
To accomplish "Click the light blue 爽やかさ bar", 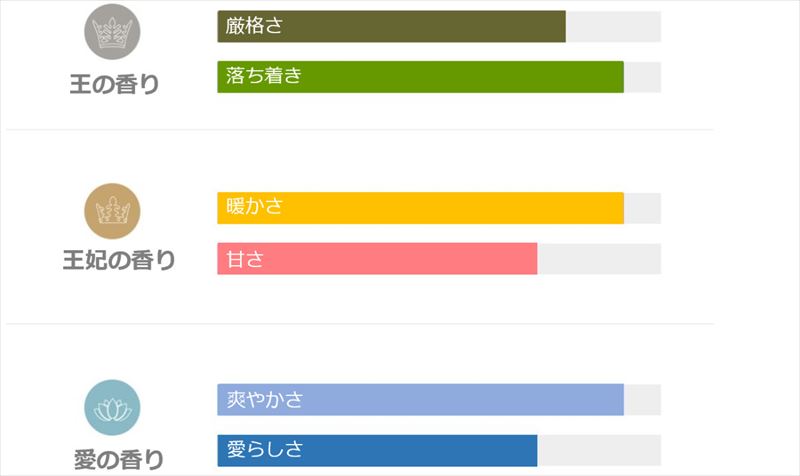I will click(x=420, y=400).
